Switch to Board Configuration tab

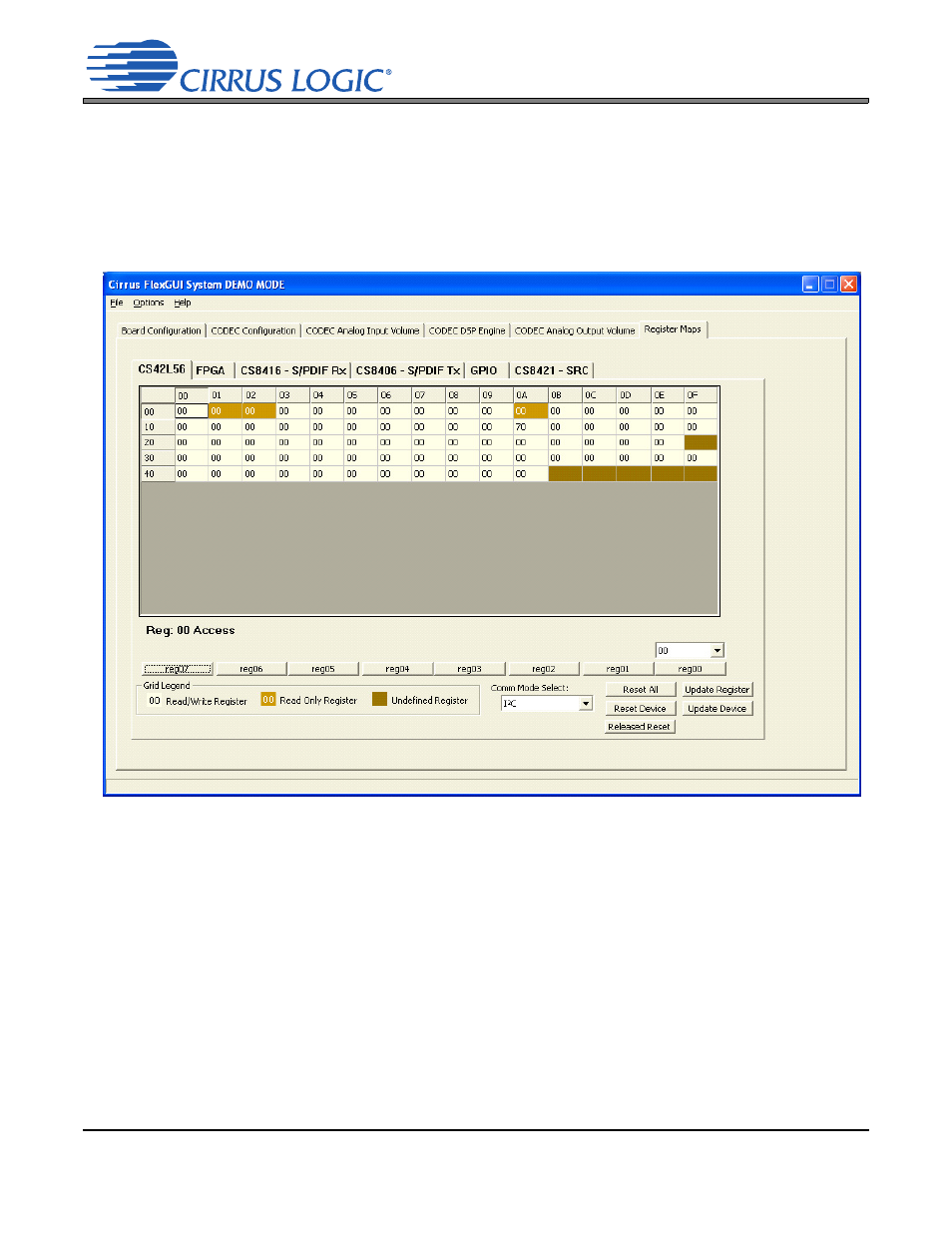tap(161, 330)
